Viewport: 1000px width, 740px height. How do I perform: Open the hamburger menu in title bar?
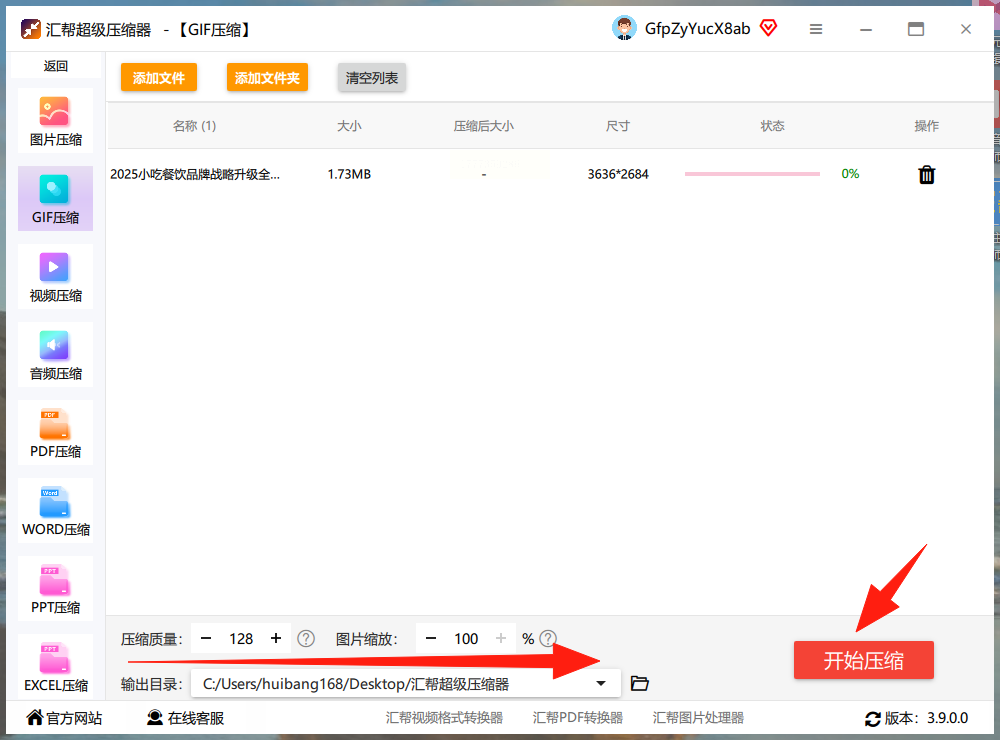pyautogui.click(x=816, y=29)
